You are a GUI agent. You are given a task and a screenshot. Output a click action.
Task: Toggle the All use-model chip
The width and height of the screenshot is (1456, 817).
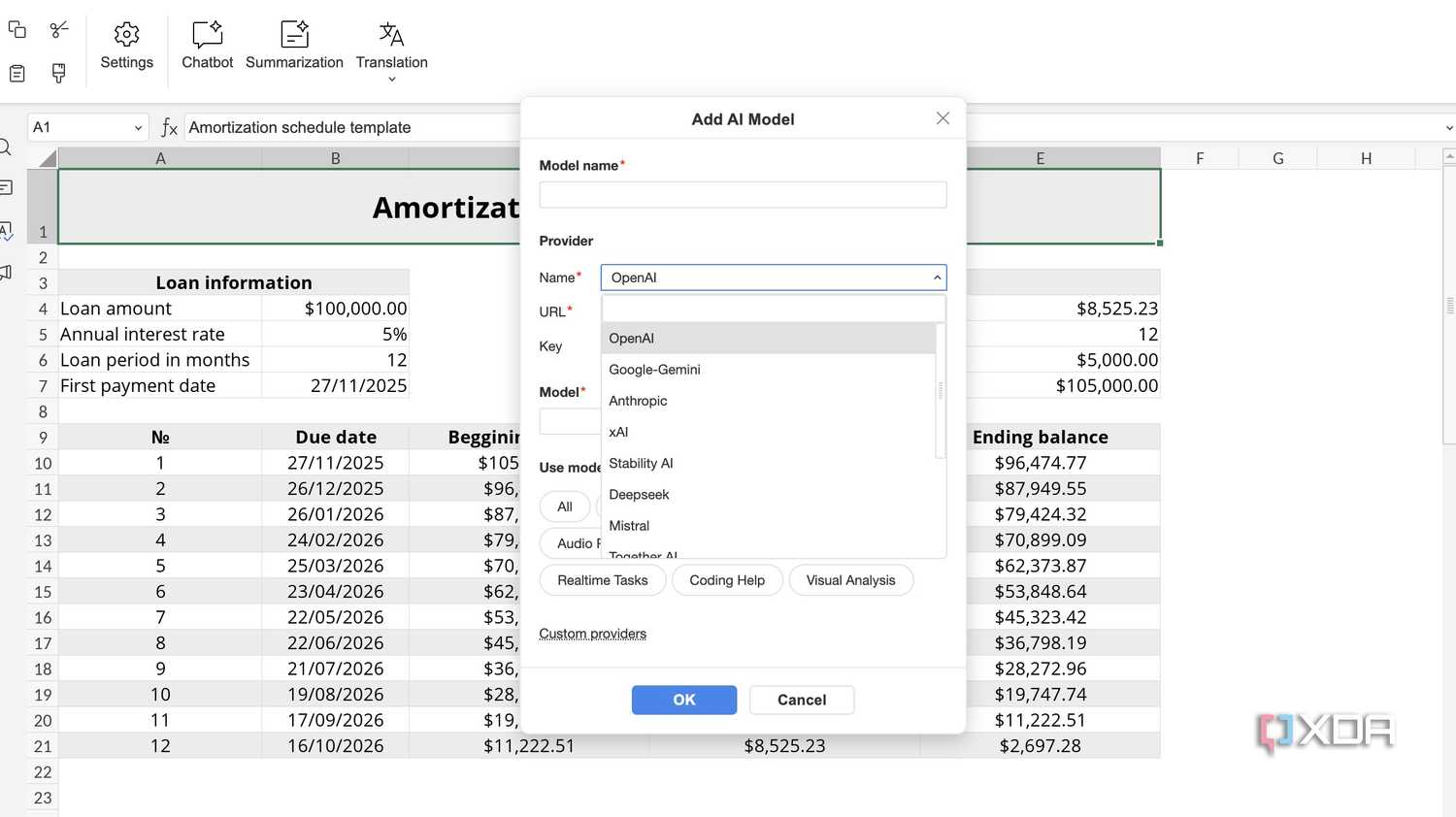565,507
